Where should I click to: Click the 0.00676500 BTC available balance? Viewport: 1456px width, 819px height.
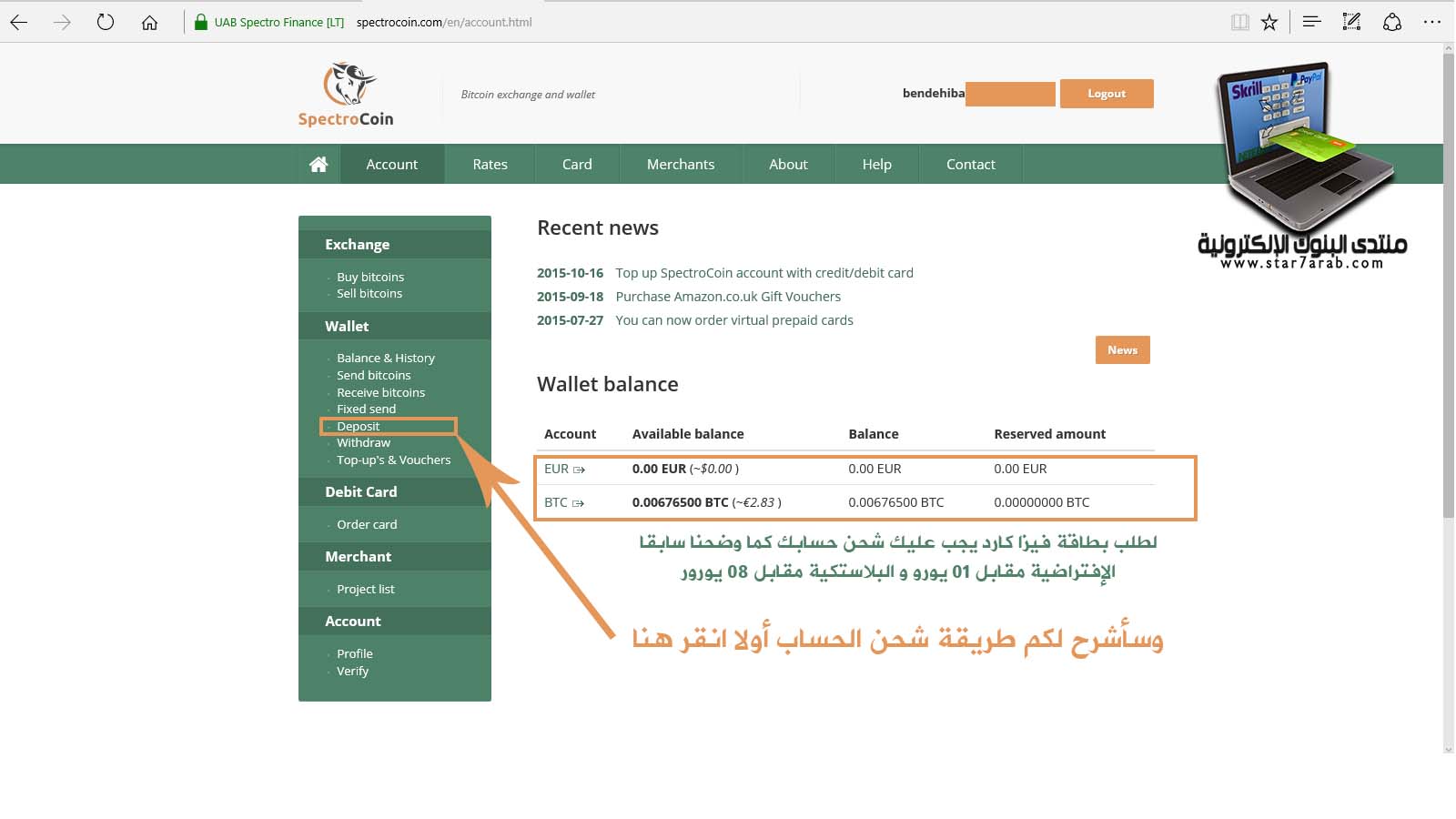tap(681, 502)
